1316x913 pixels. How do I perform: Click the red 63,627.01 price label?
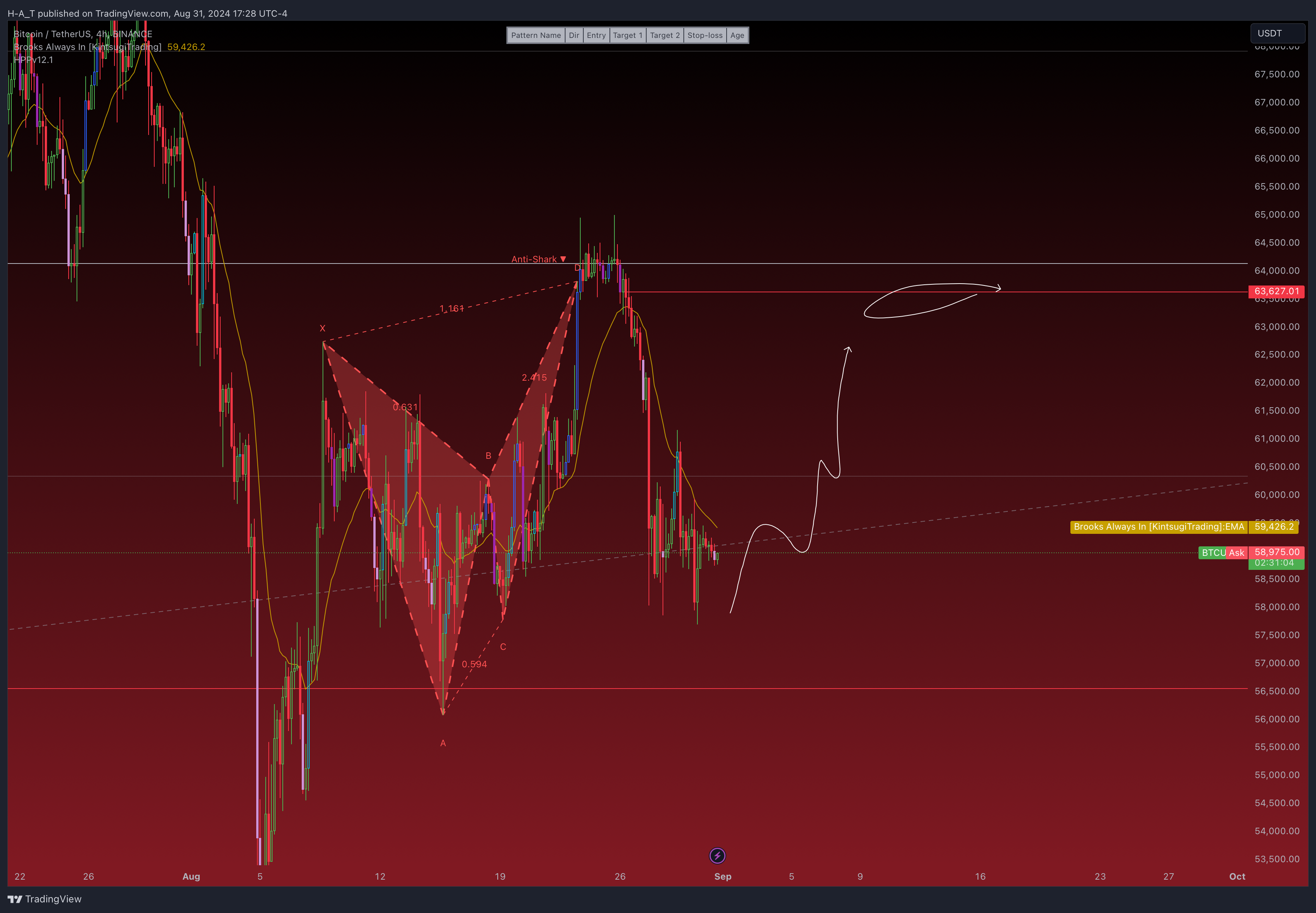[1277, 291]
